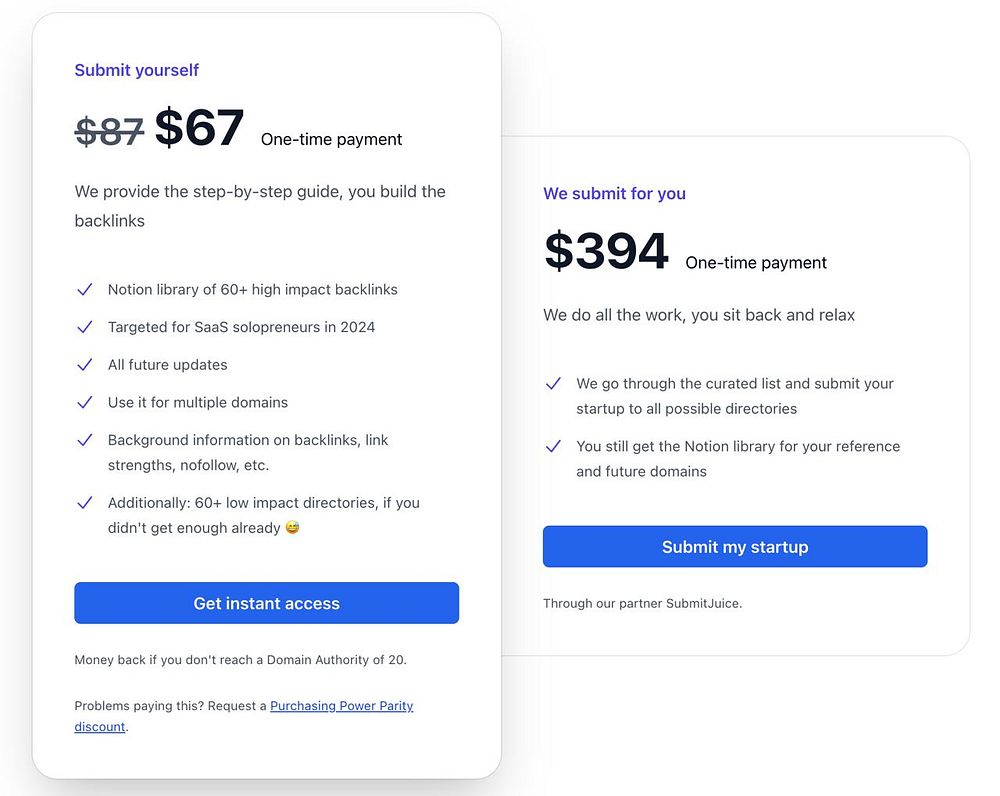The height and width of the screenshot is (796, 1000).
Task: Open the Purchasing Power Parity discount link
Action: 341,706
